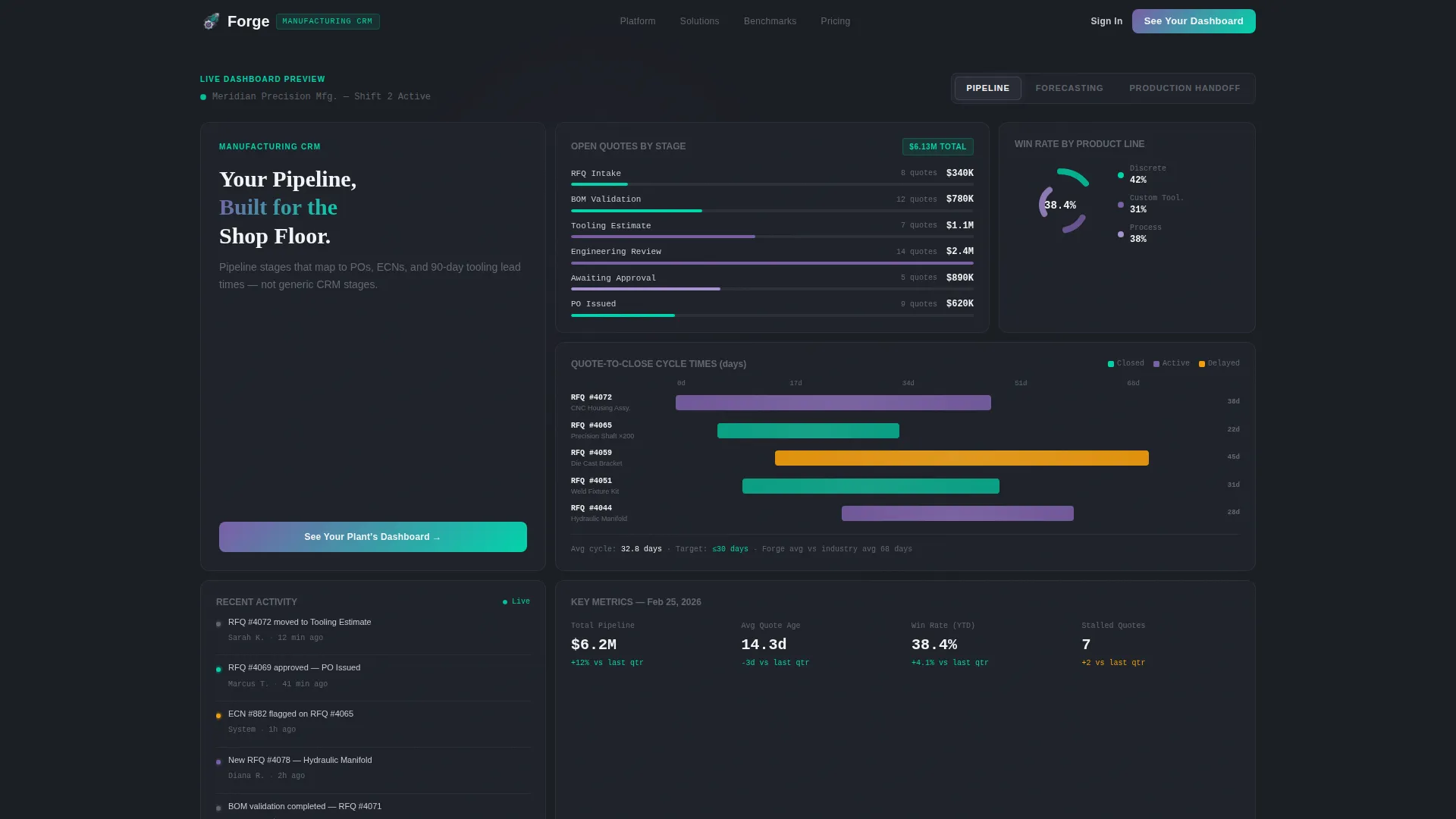The width and height of the screenshot is (1456, 819).
Task: Click the $2.4M Engineering Review value
Action: [x=960, y=251]
